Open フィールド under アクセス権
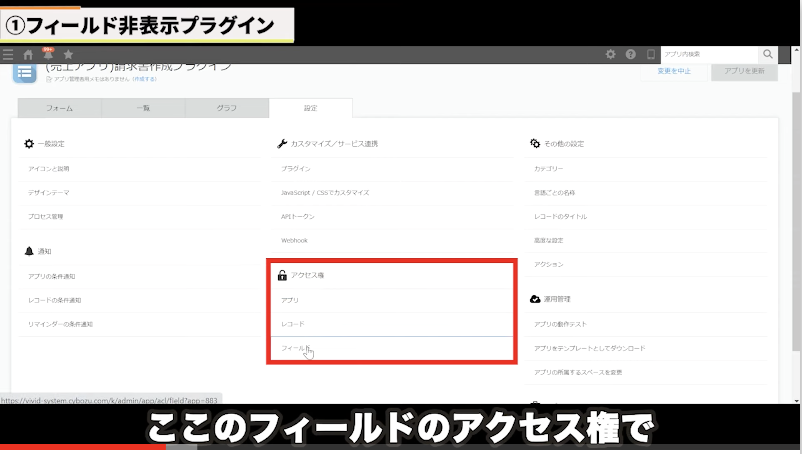The width and height of the screenshot is (802, 454). (x=296, y=348)
